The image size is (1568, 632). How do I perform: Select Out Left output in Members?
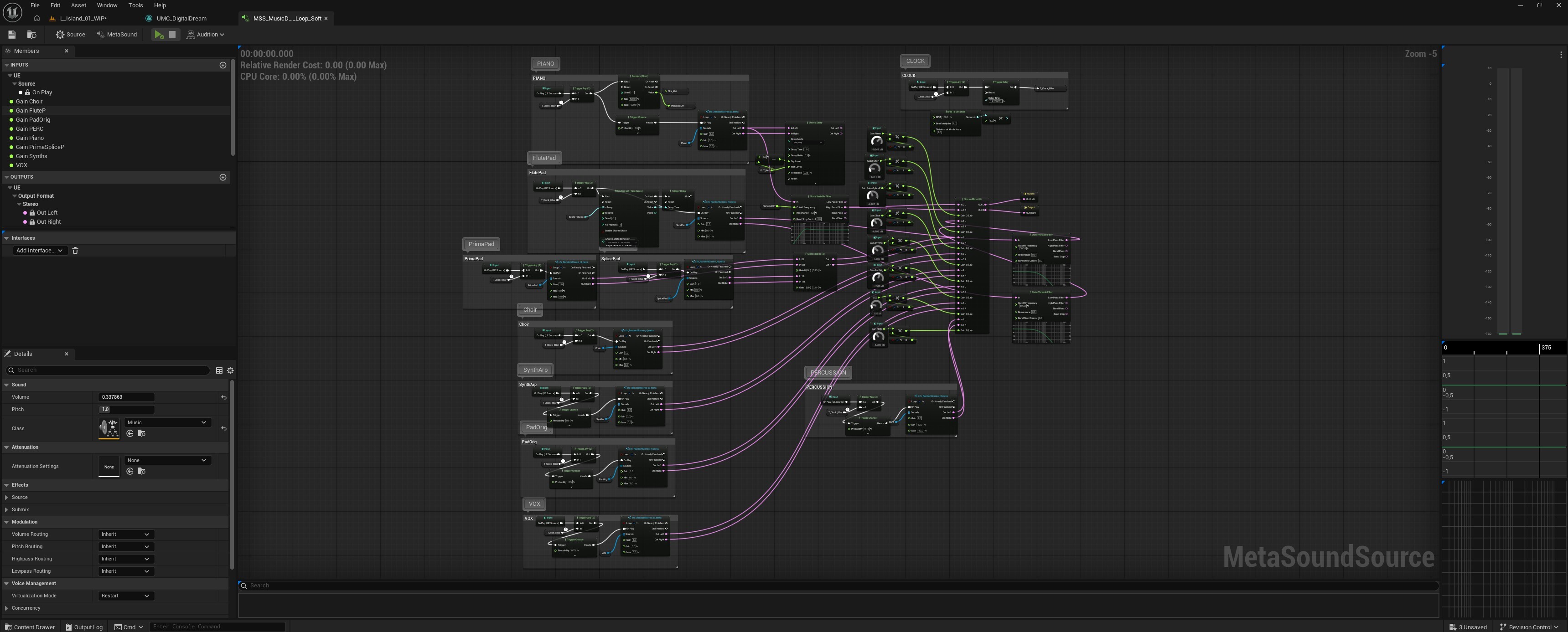pos(47,213)
